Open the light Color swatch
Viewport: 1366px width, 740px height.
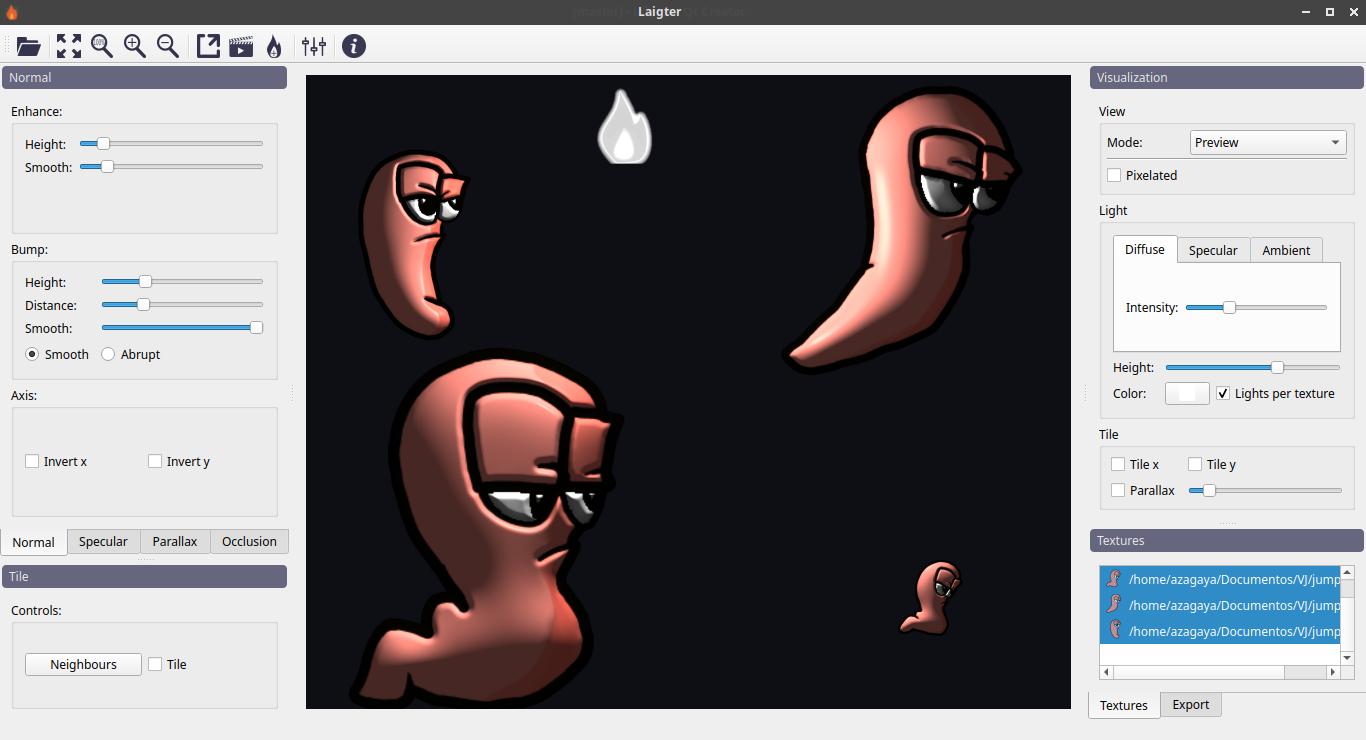(x=1187, y=393)
